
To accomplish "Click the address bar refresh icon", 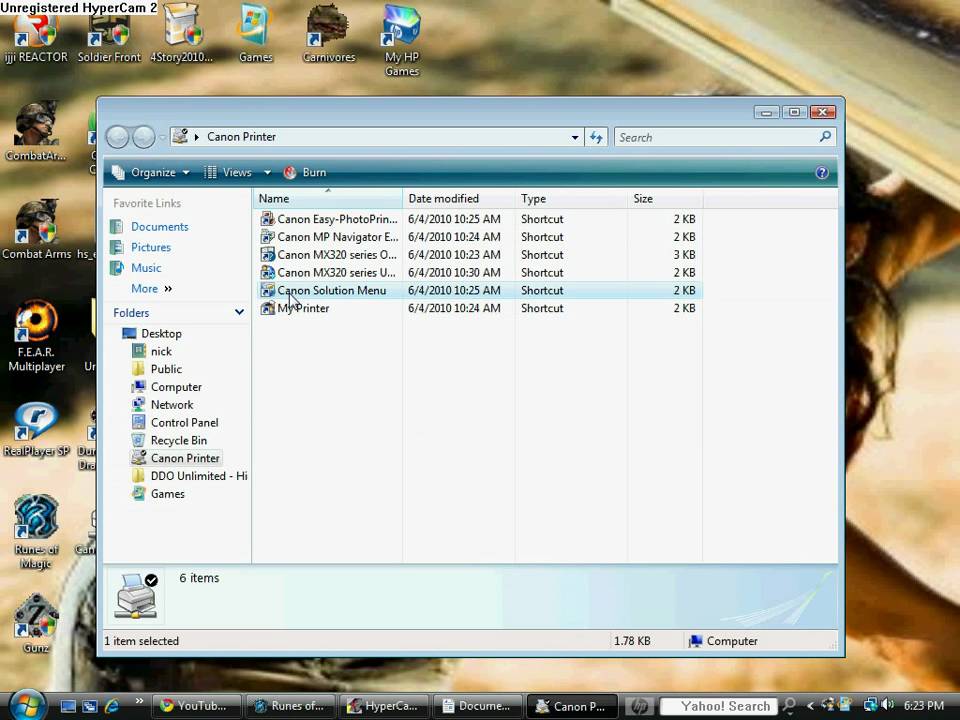I will pyautogui.click(x=597, y=137).
